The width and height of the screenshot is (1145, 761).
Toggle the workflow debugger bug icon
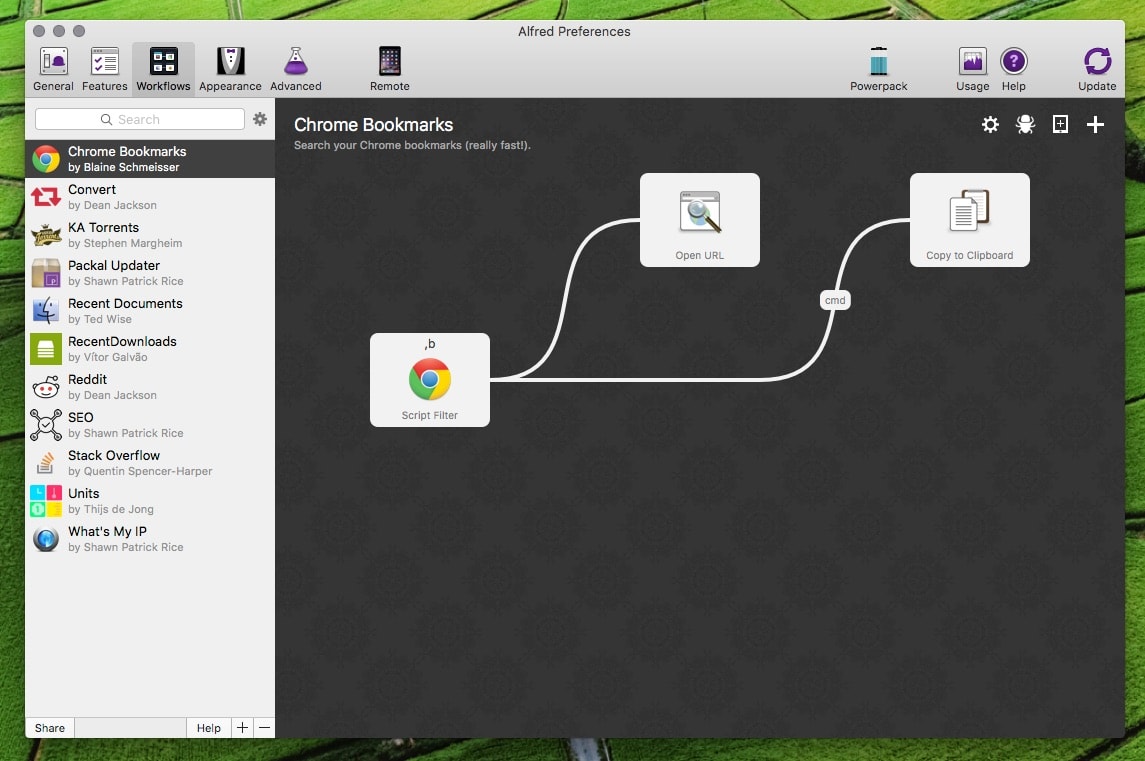1025,124
